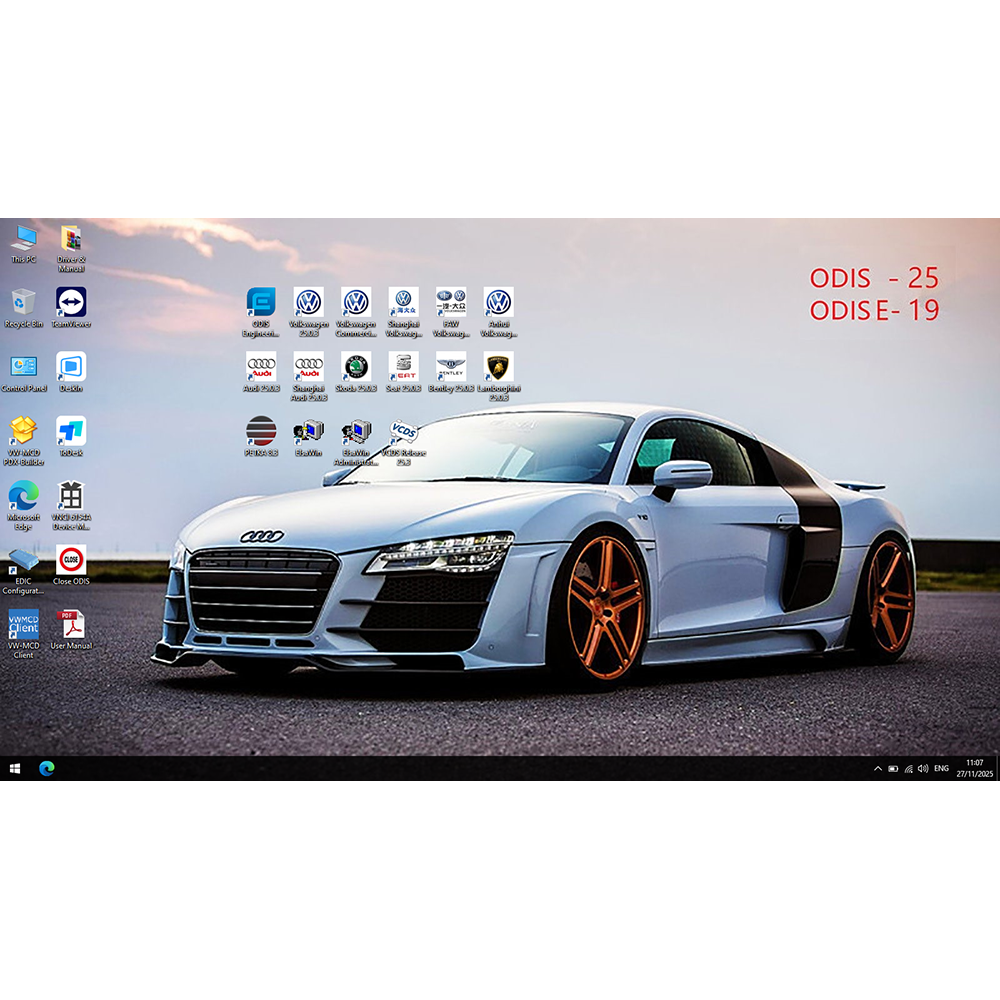Launch the VW-MCD PDX Builder icon
Image resolution: width=1000 pixels, height=1000 pixels.
(23, 432)
